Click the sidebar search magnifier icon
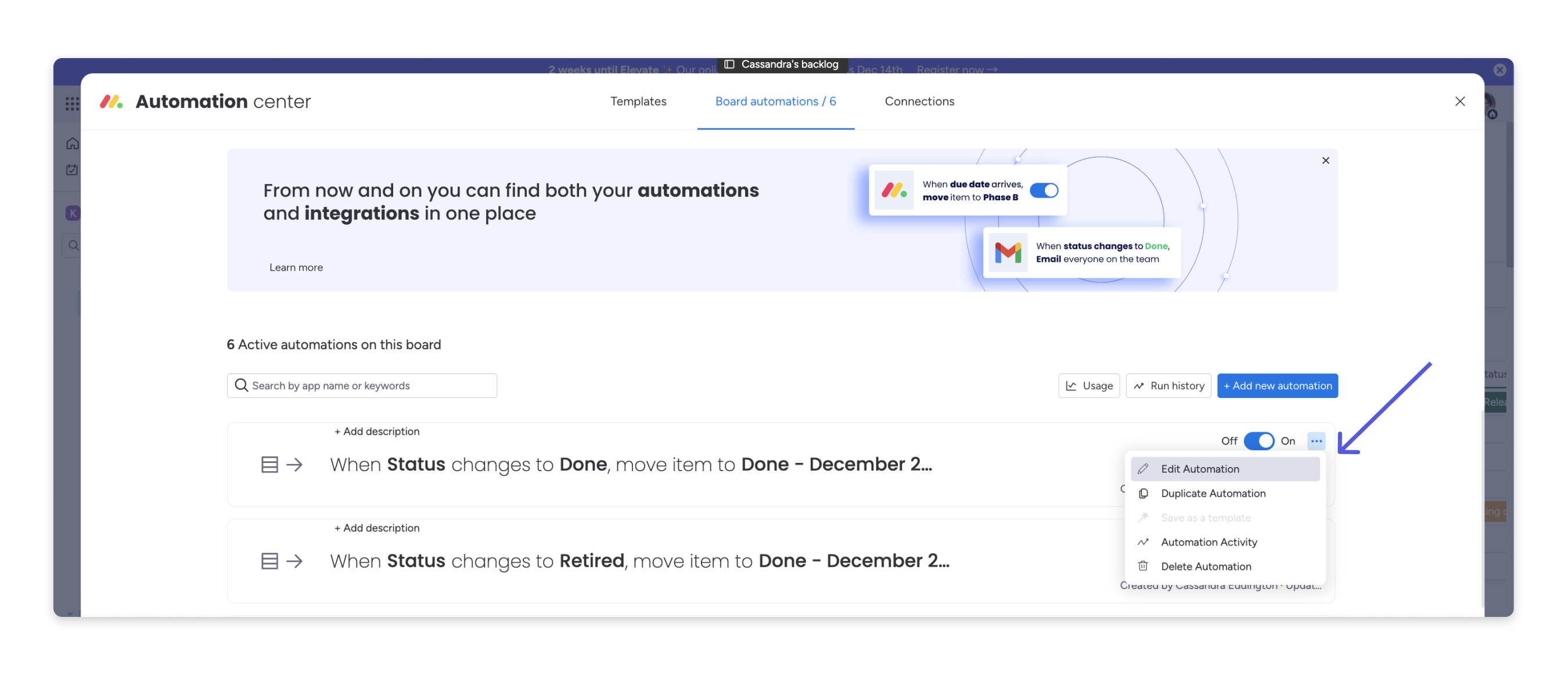Image resolution: width=1568 pixels, height=675 pixels. [x=74, y=245]
